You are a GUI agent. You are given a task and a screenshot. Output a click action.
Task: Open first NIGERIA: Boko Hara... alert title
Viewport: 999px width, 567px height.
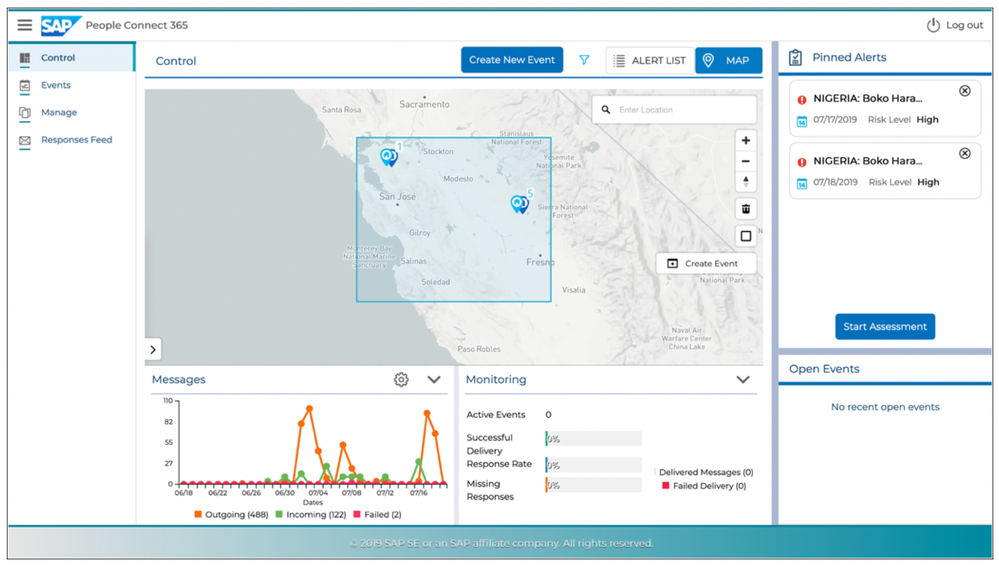coord(867,99)
